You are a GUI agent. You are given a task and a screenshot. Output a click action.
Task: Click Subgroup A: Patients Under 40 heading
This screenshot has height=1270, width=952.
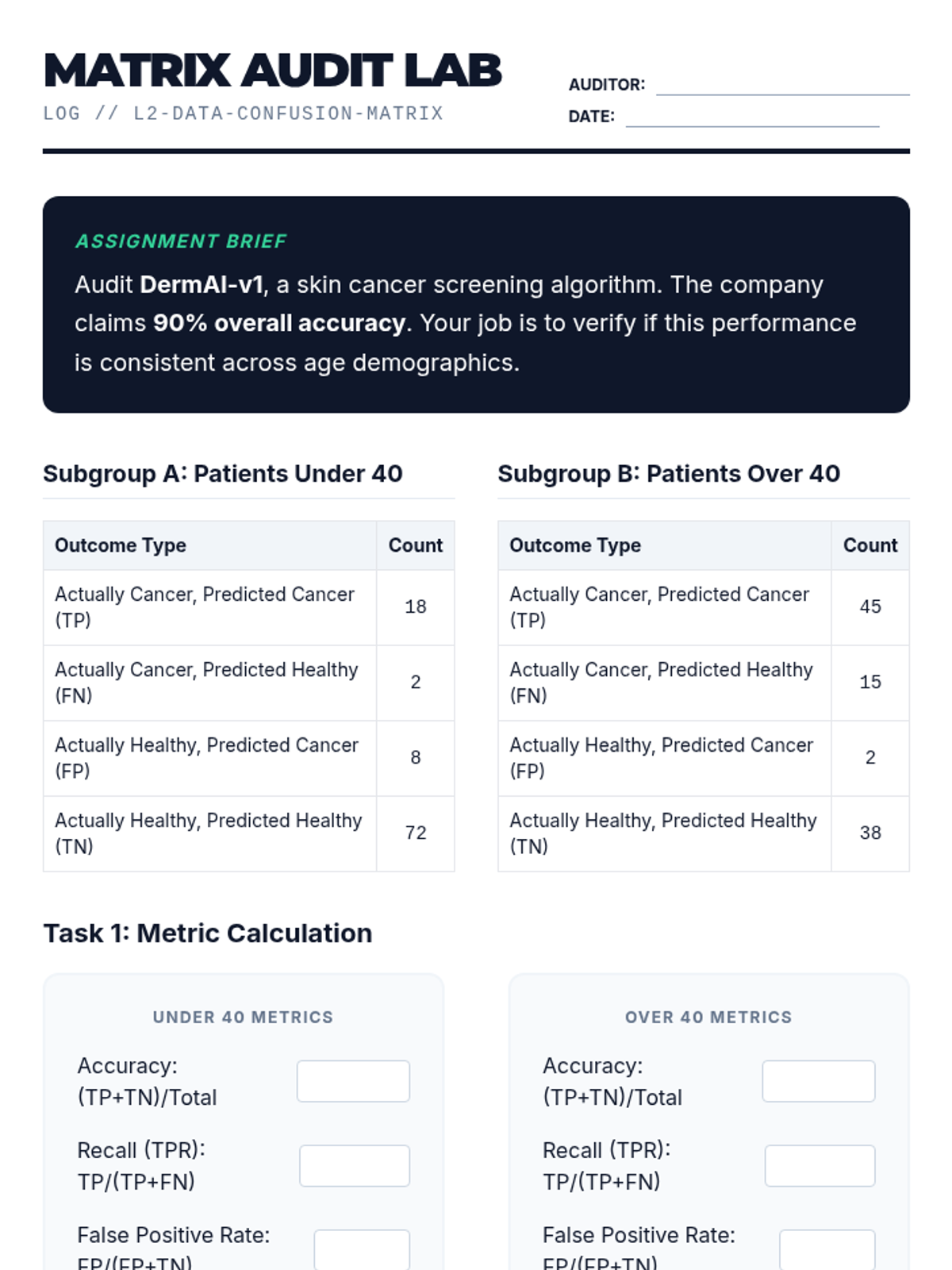click(223, 474)
